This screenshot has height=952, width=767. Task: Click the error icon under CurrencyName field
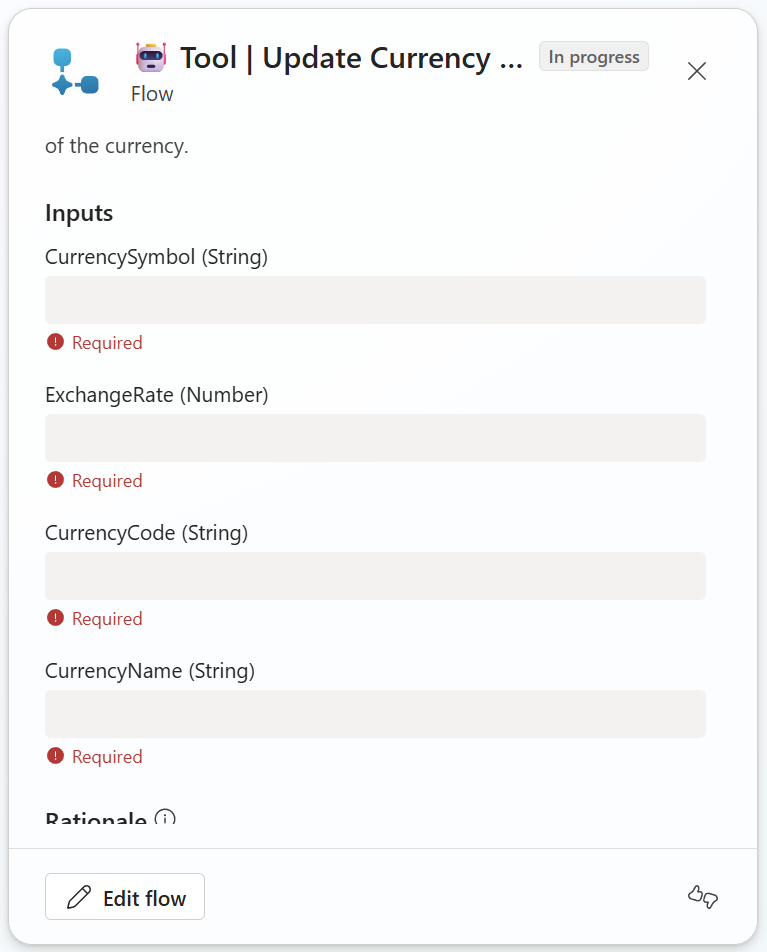(56, 756)
